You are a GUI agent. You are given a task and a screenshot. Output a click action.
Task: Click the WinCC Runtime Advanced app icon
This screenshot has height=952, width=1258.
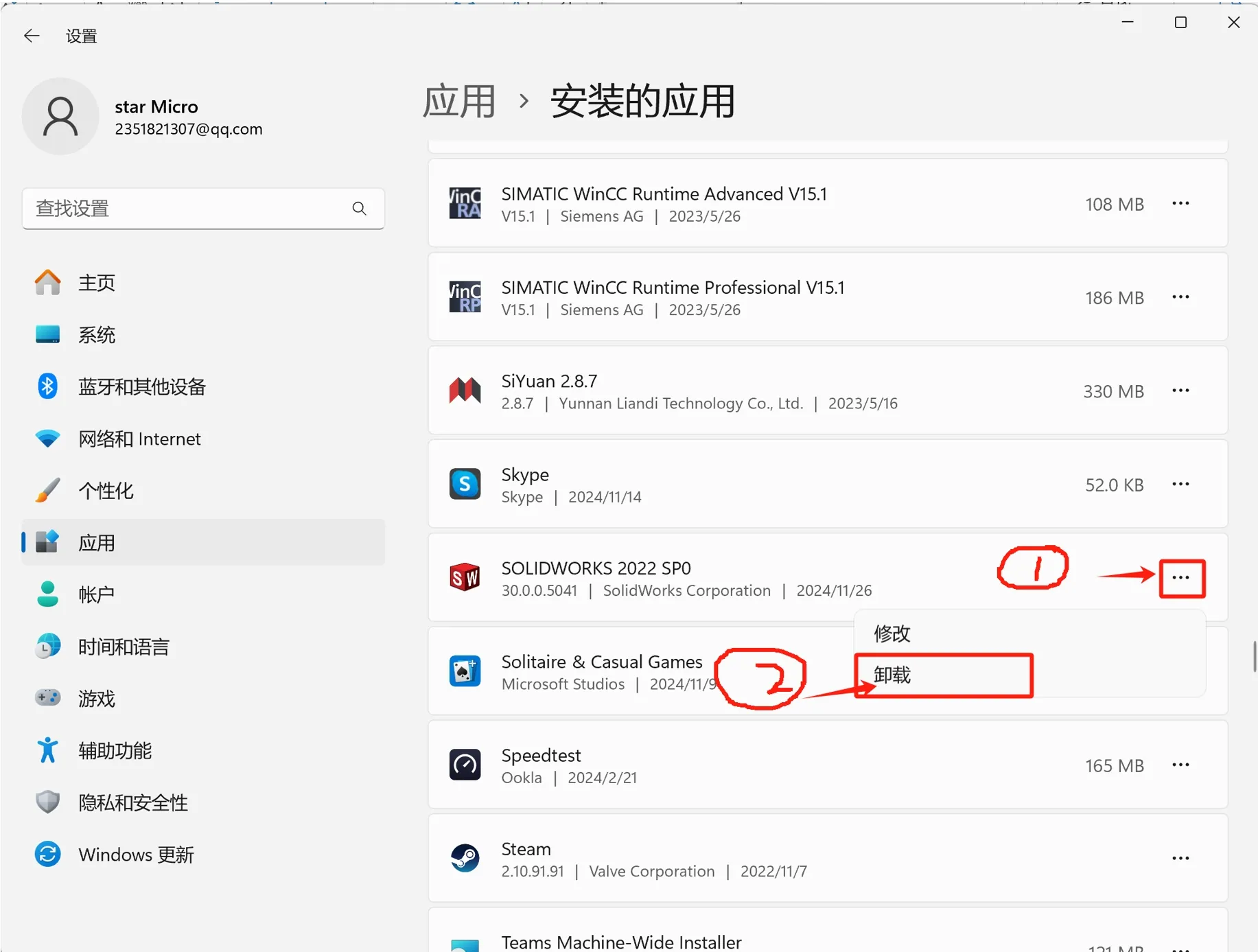click(x=465, y=203)
